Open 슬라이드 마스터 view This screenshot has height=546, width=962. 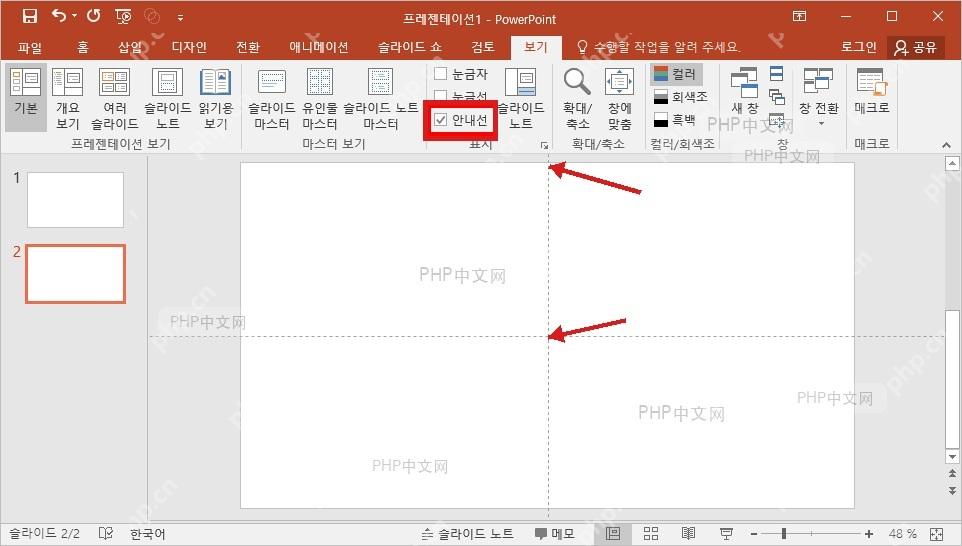(x=272, y=97)
